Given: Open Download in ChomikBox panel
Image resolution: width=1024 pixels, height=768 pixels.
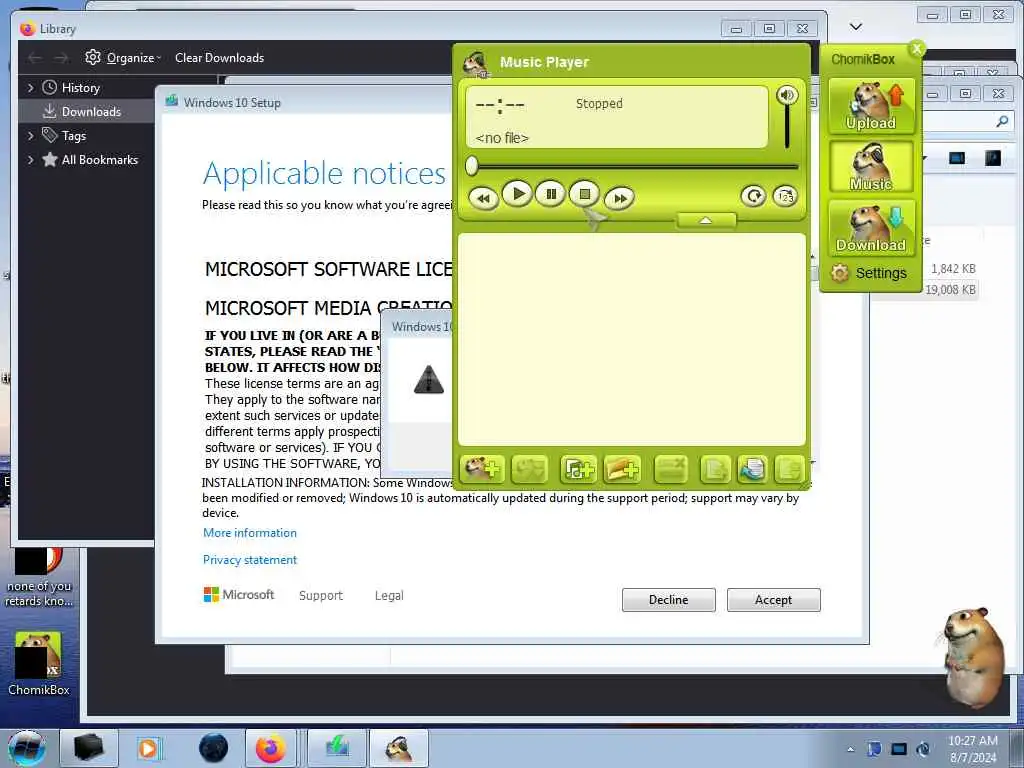Looking at the screenshot, I should 871,227.
